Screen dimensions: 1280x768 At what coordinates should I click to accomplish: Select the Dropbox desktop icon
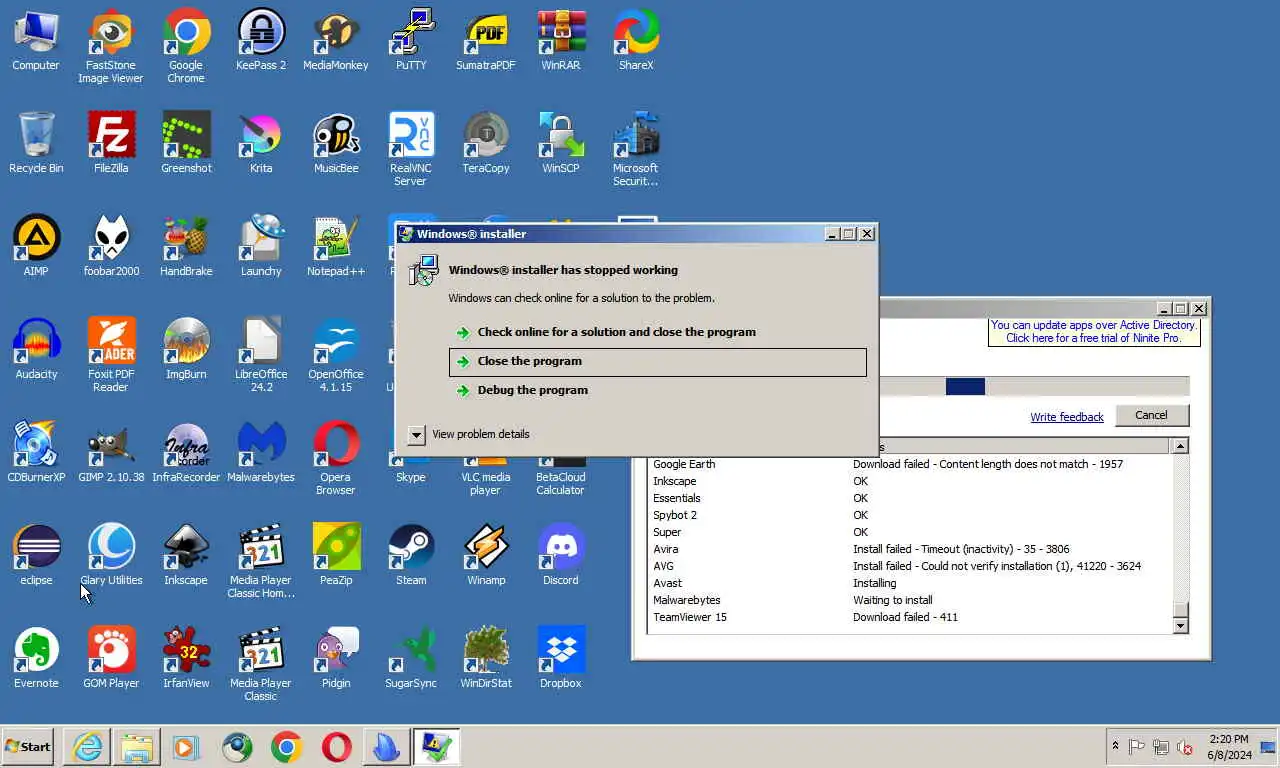(561, 658)
